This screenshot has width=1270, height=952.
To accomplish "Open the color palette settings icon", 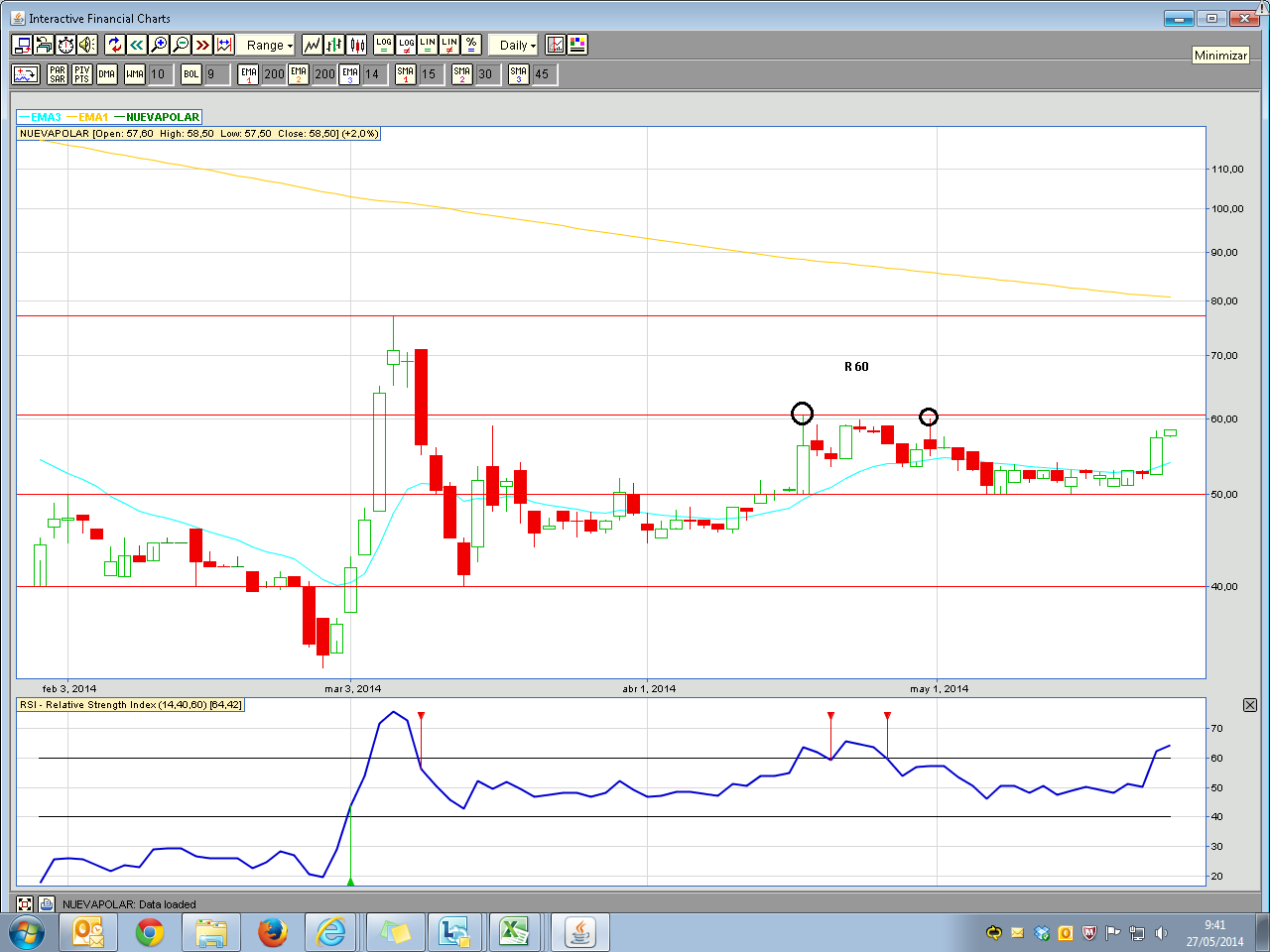I will click(x=577, y=45).
